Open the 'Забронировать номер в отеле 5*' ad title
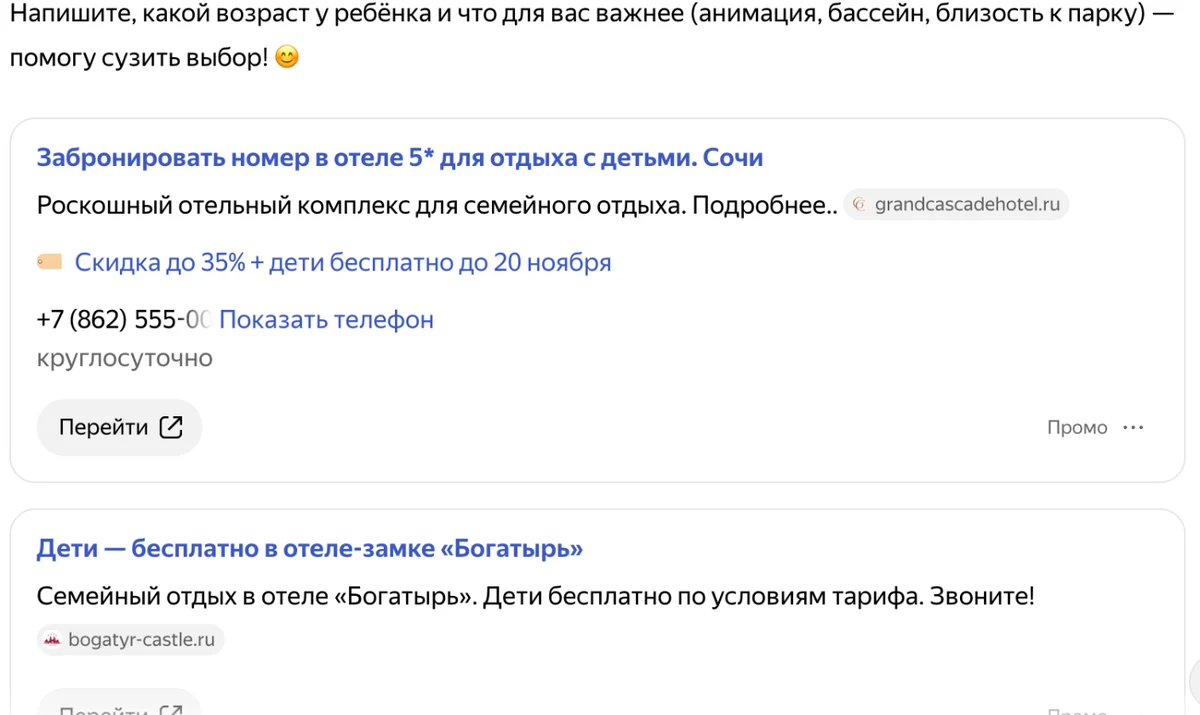 click(400, 158)
